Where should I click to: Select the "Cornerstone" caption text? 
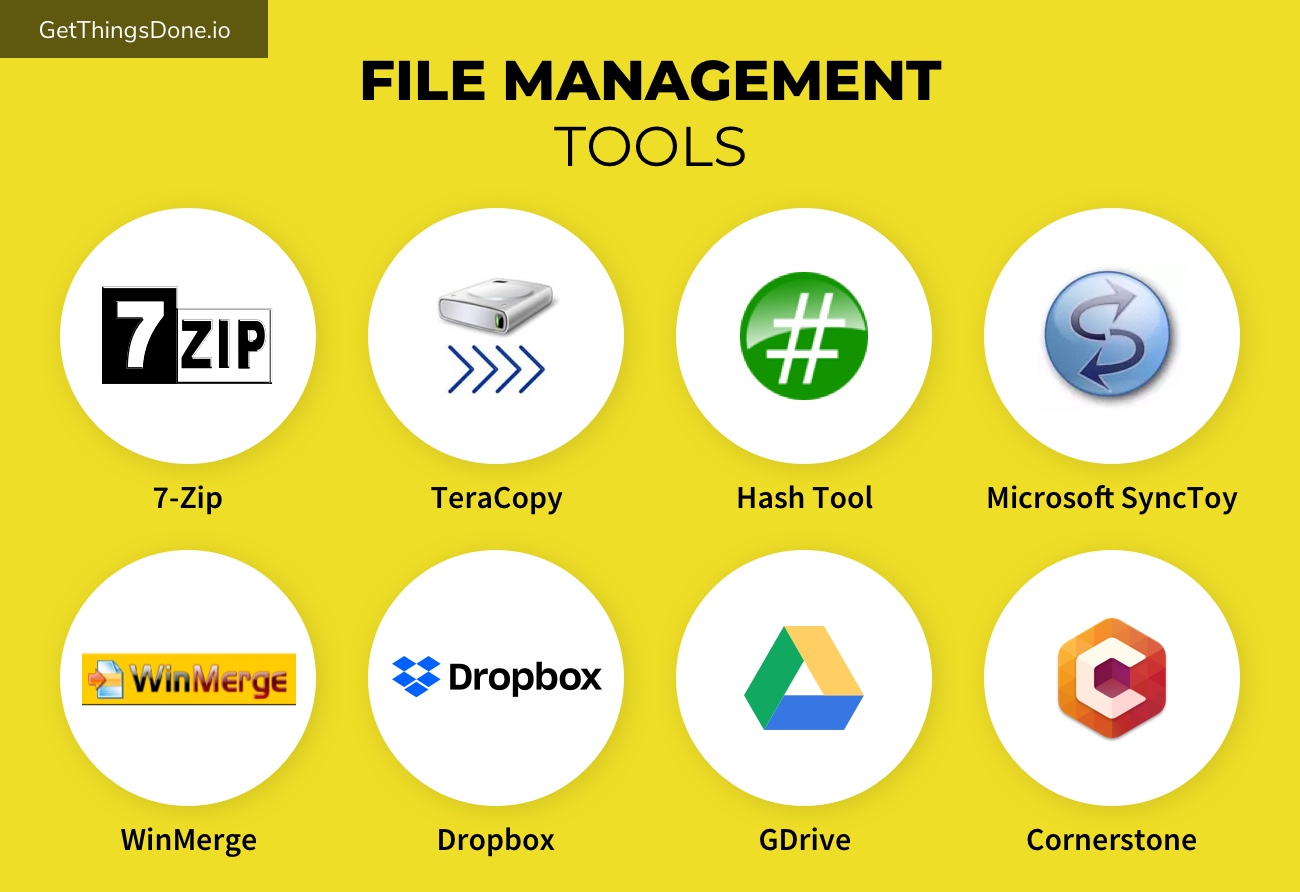[x=1111, y=840]
